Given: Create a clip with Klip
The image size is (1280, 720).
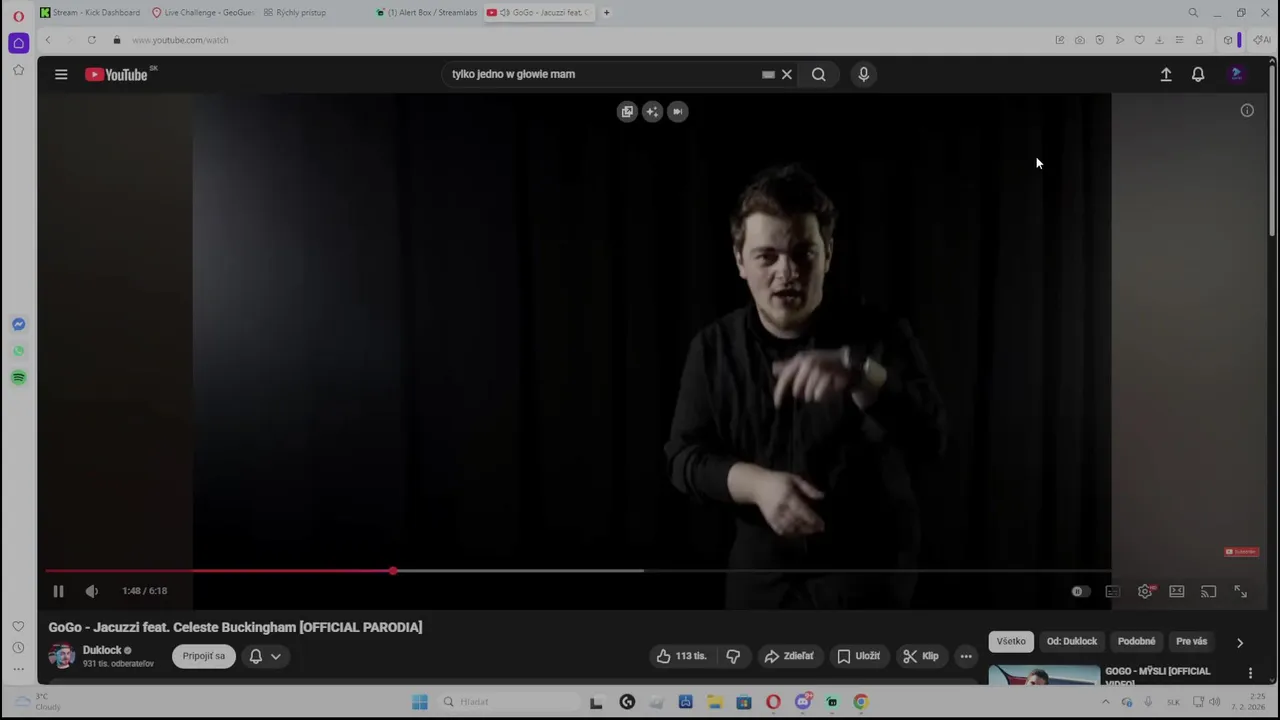Looking at the screenshot, I should point(921,656).
